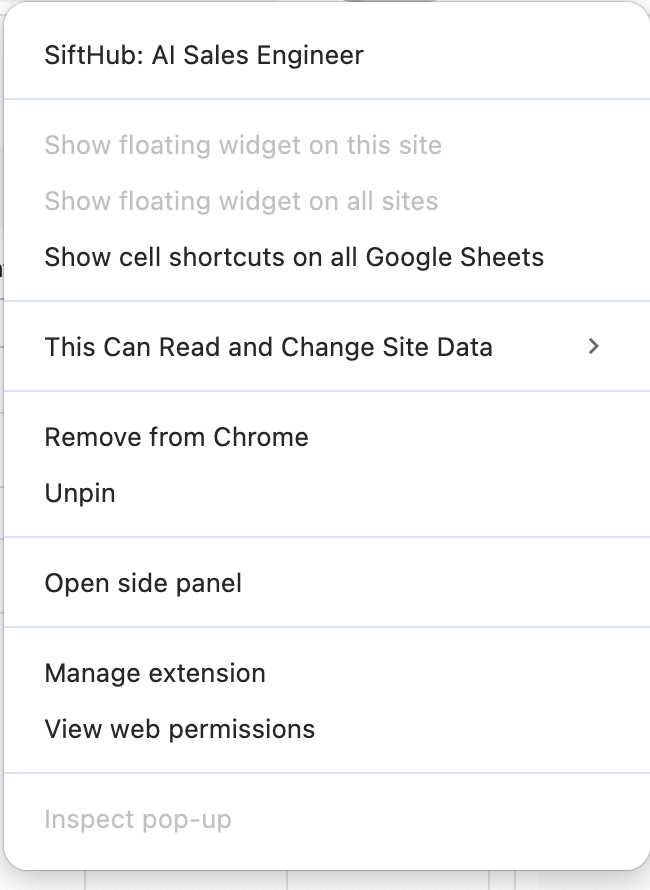Select Show floating widget on this site
This screenshot has width=650, height=890.
(243, 145)
